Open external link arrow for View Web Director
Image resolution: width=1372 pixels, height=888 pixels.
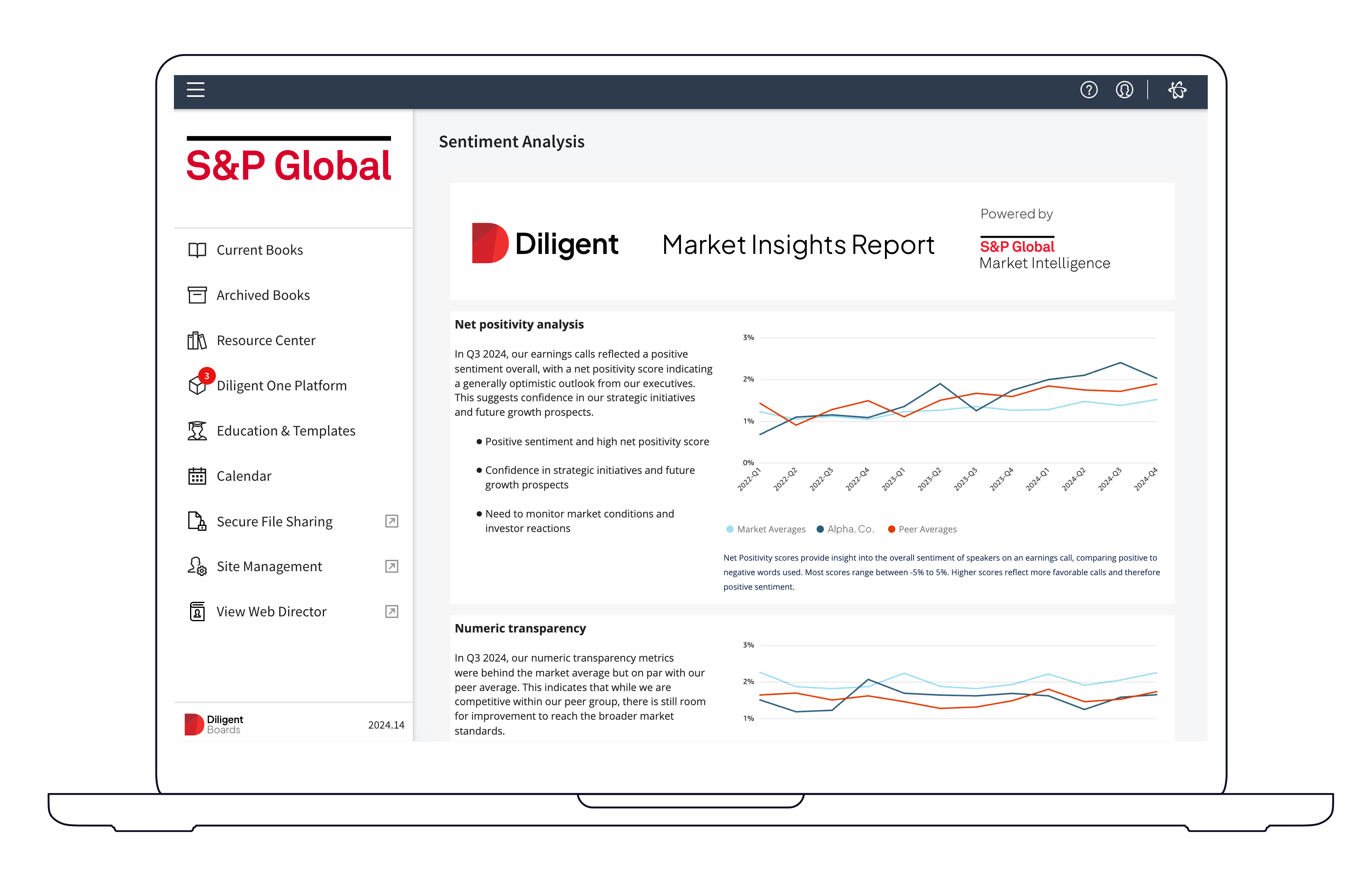(x=391, y=612)
